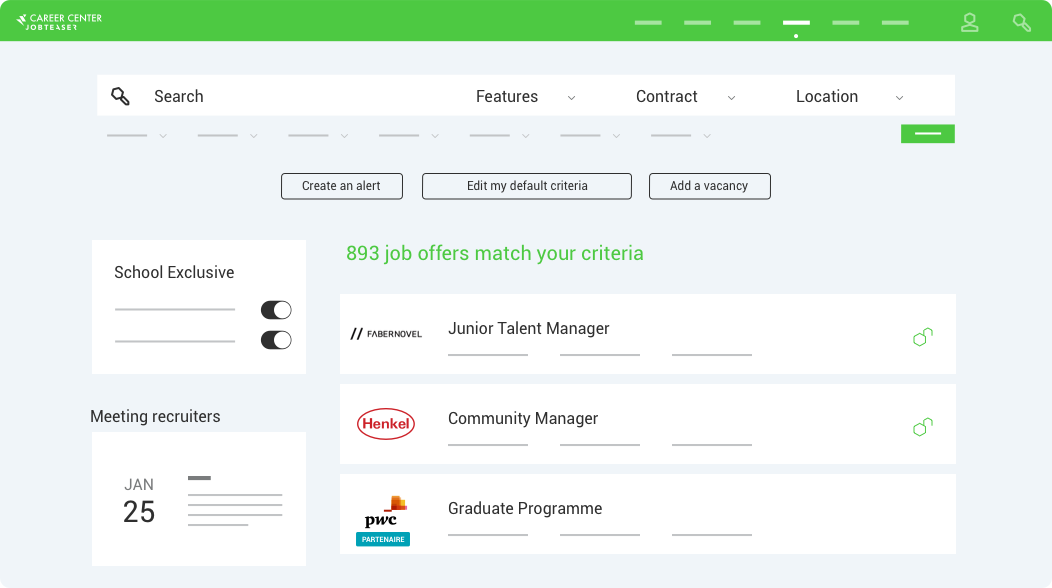Screen dimensions: 1052x588
Task: Click the lock icon on Junior Talent Manager
Action: tap(923, 336)
